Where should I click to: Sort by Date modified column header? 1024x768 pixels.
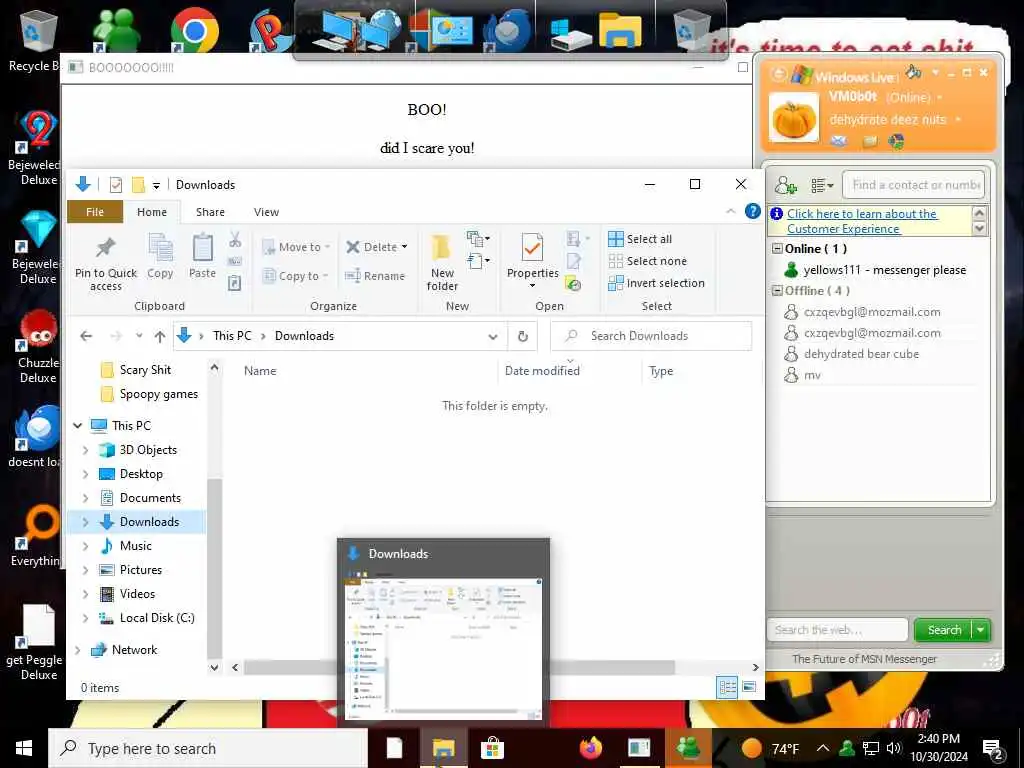(x=542, y=371)
